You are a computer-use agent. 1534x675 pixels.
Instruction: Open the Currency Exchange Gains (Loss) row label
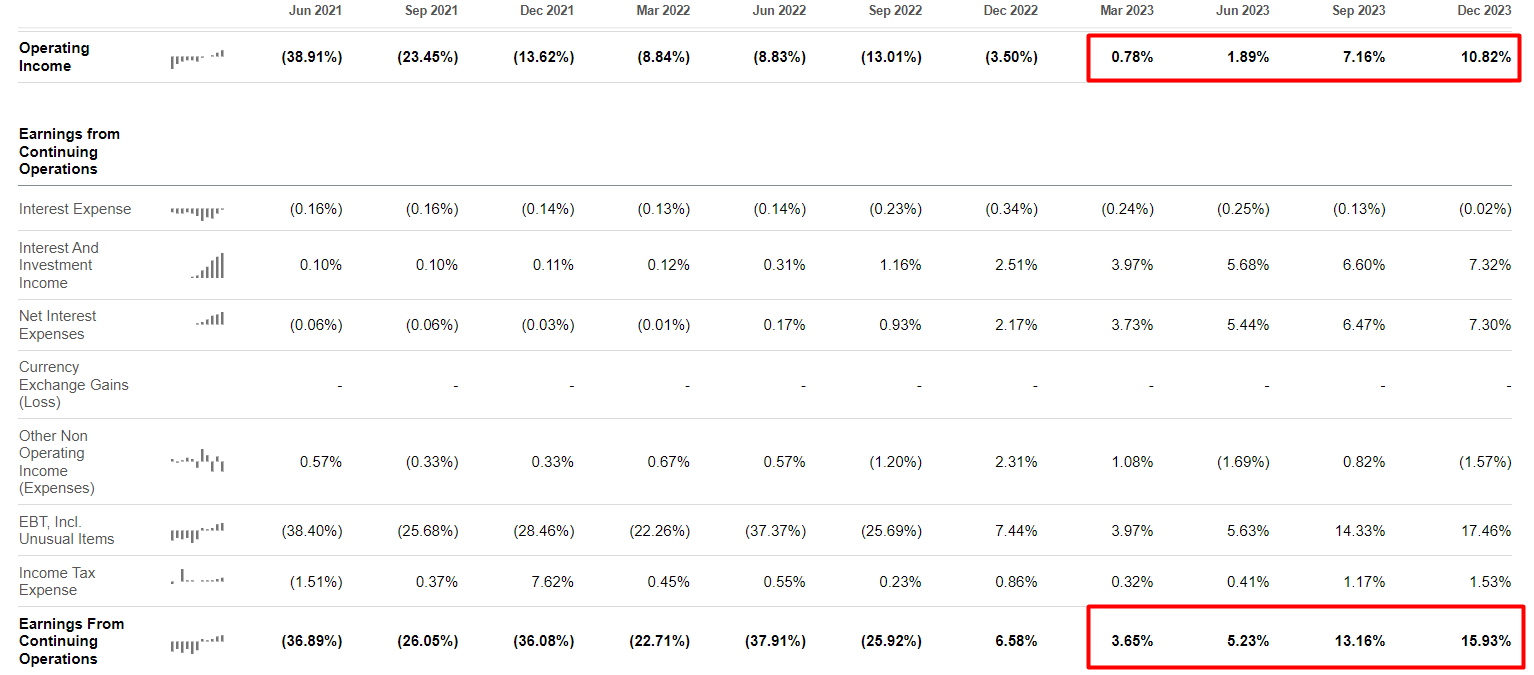[73, 385]
